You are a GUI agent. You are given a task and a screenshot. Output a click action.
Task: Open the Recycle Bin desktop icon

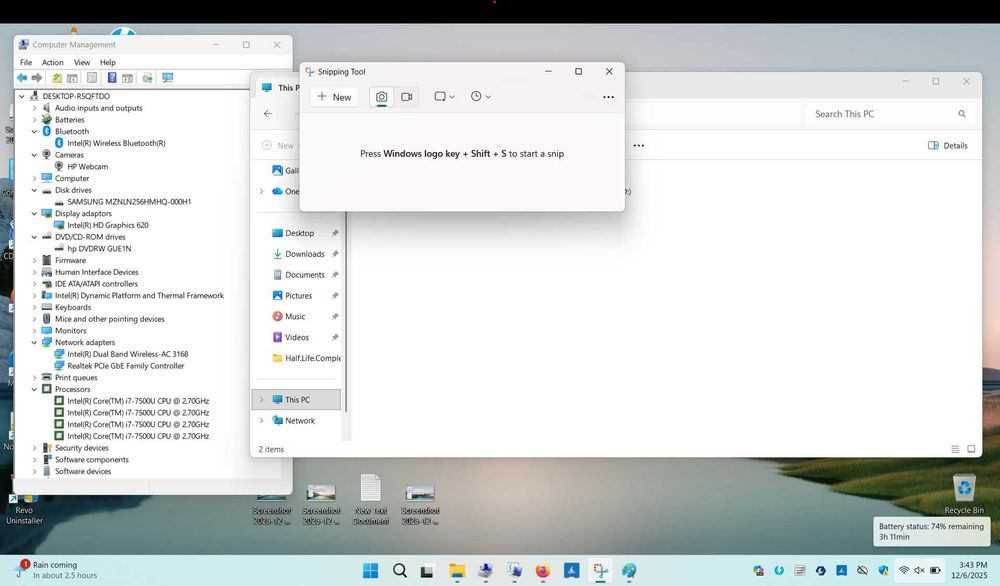click(964, 494)
